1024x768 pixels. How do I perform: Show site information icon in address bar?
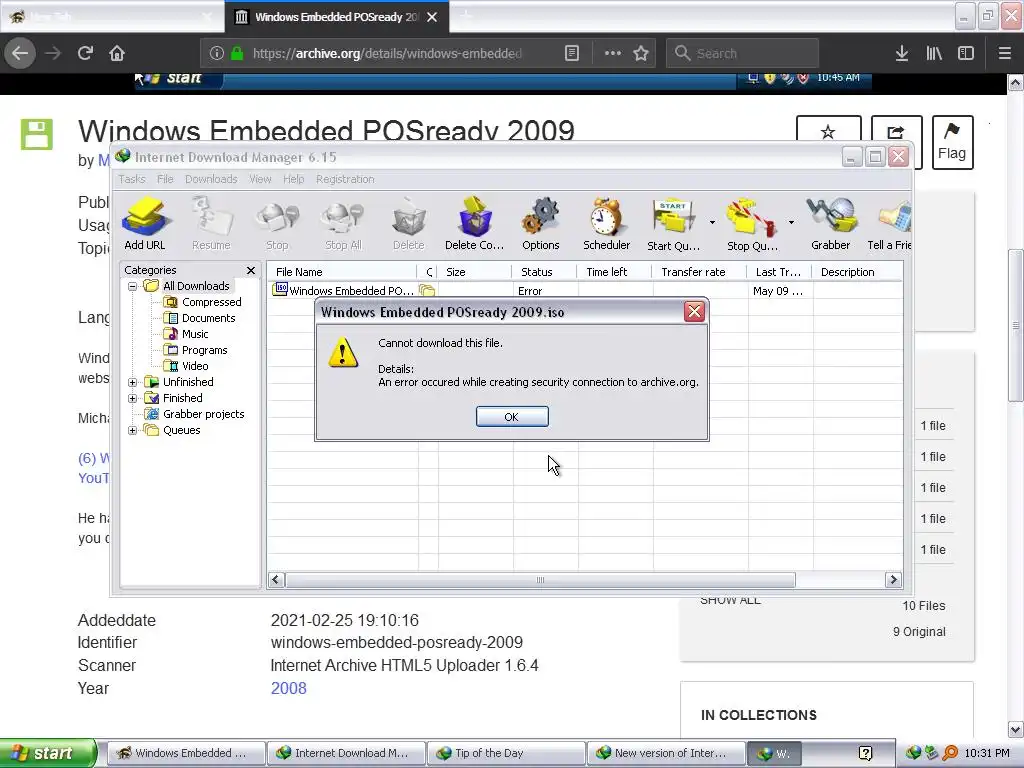coord(217,53)
